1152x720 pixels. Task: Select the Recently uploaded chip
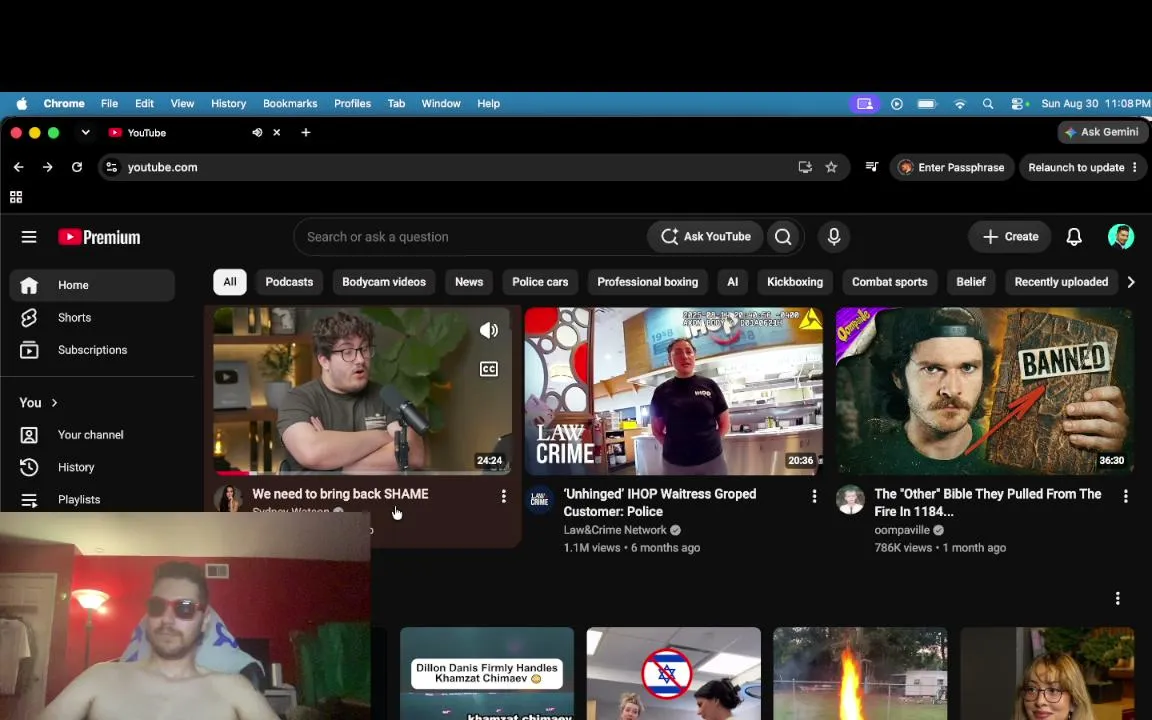point(1061,282)
